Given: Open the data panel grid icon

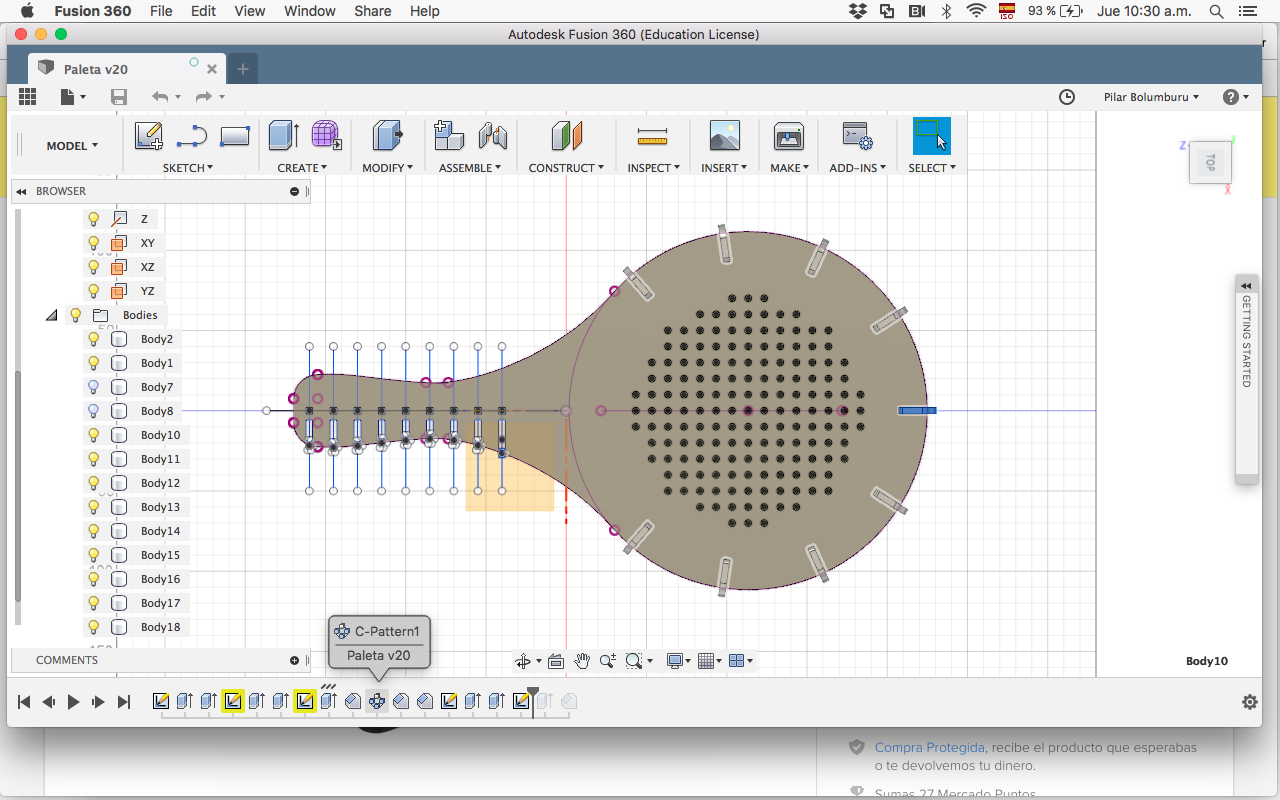Looking at the screenshot, I should pos(27,97).
